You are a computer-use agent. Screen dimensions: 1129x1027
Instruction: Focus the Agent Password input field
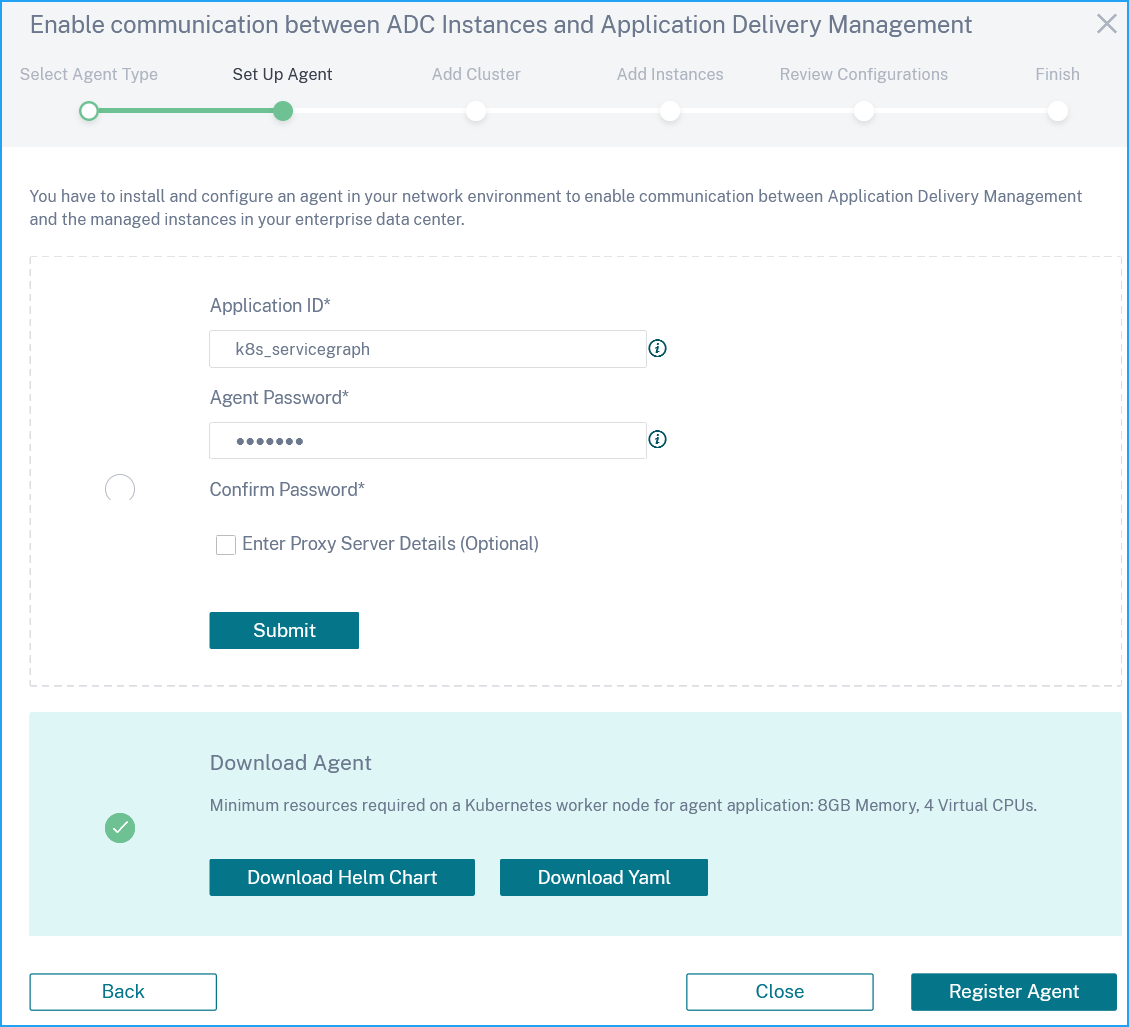pos(428,441)
